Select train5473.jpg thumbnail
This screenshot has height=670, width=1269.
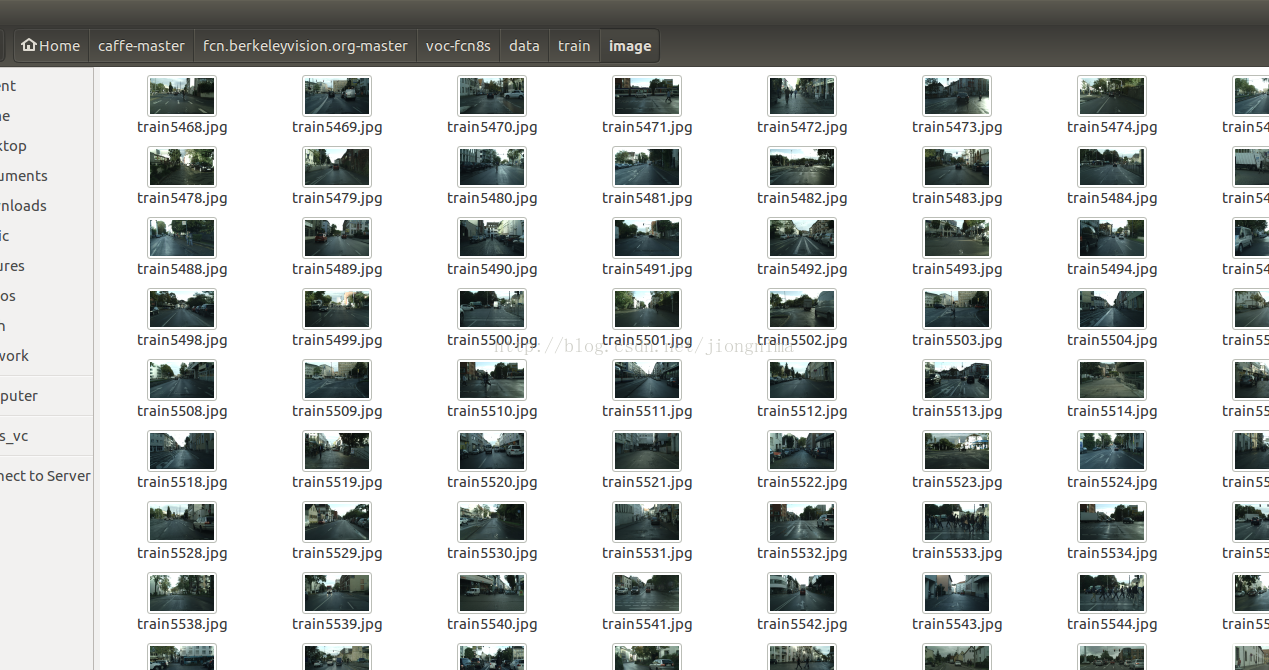pyautogui.click(x=957, y=96)
